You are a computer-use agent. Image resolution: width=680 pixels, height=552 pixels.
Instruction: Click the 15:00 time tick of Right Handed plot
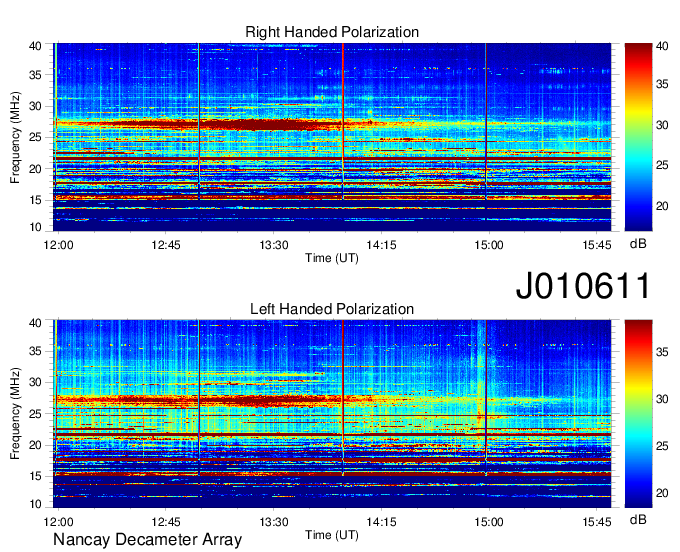[x=489, y=245]
